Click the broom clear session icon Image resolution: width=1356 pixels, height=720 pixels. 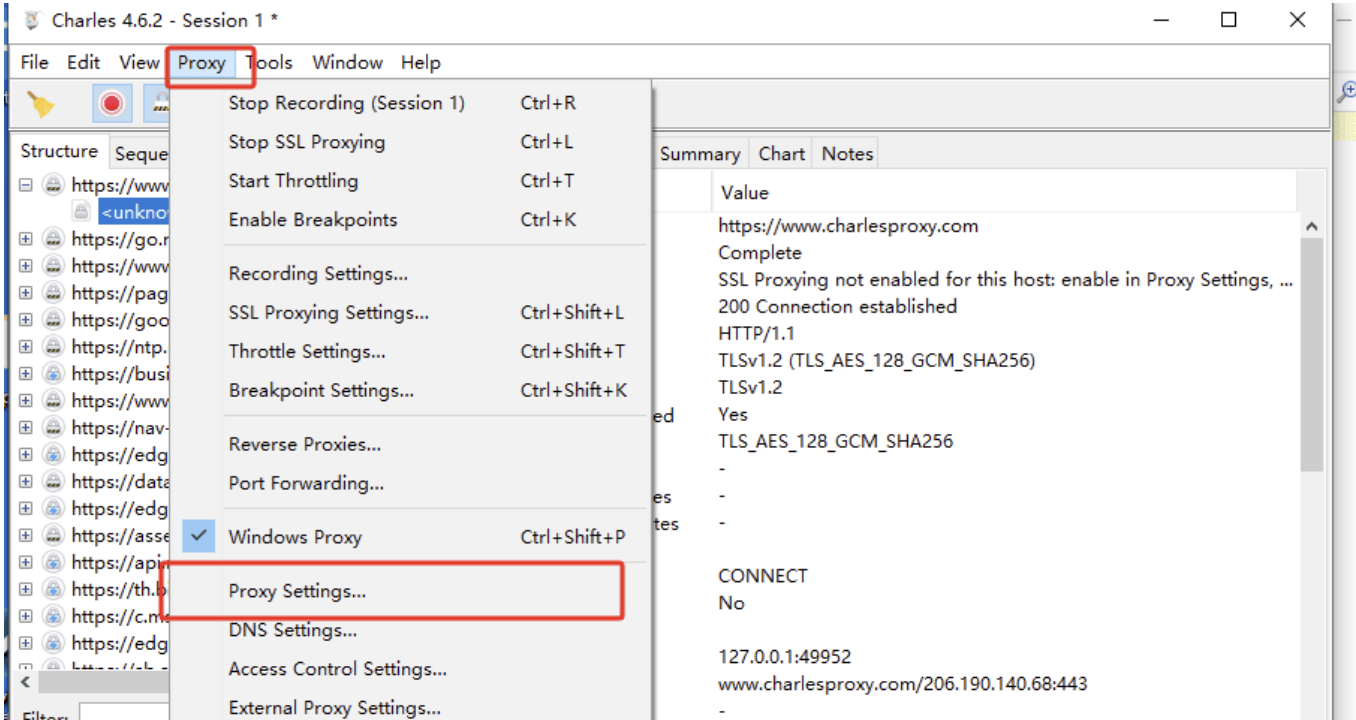coord(40,104)
